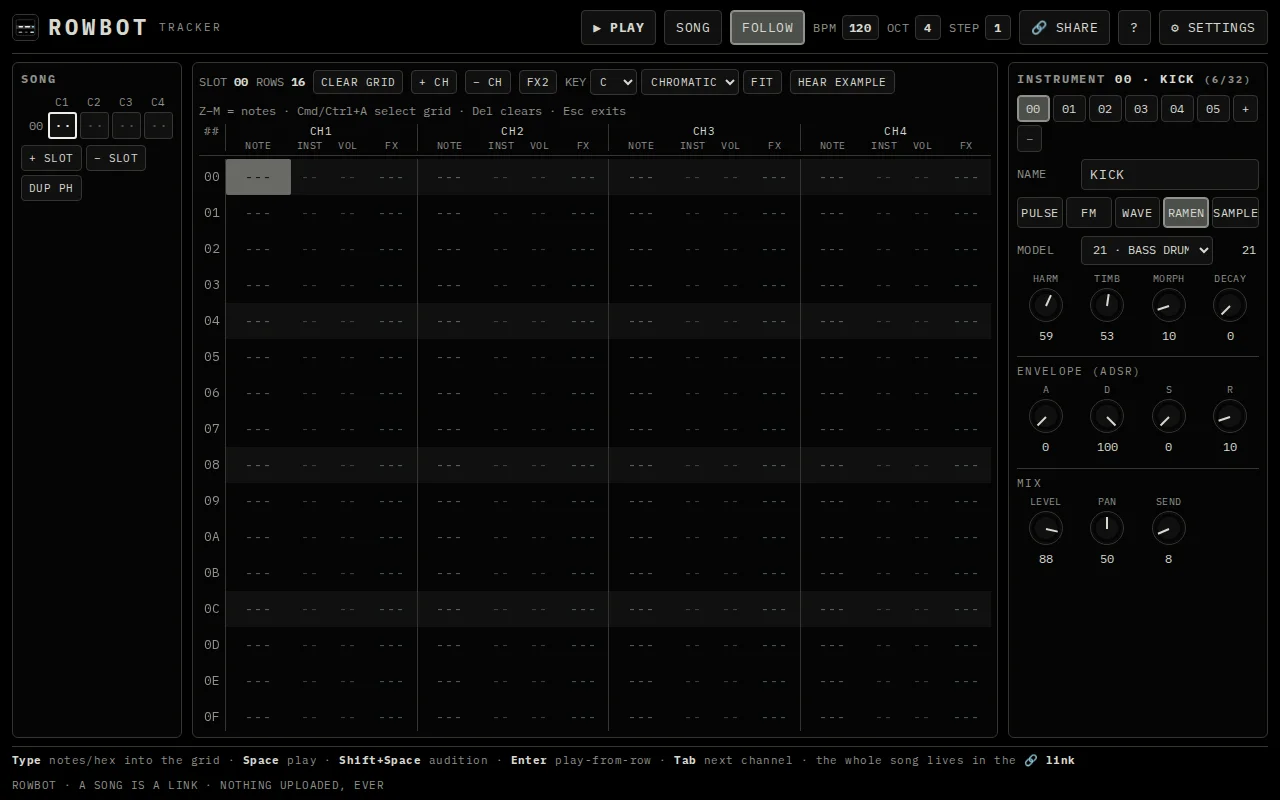Open the Model dropdown Bass Drum
The image size is (1280, 800).
click(x=1146, y=250)
